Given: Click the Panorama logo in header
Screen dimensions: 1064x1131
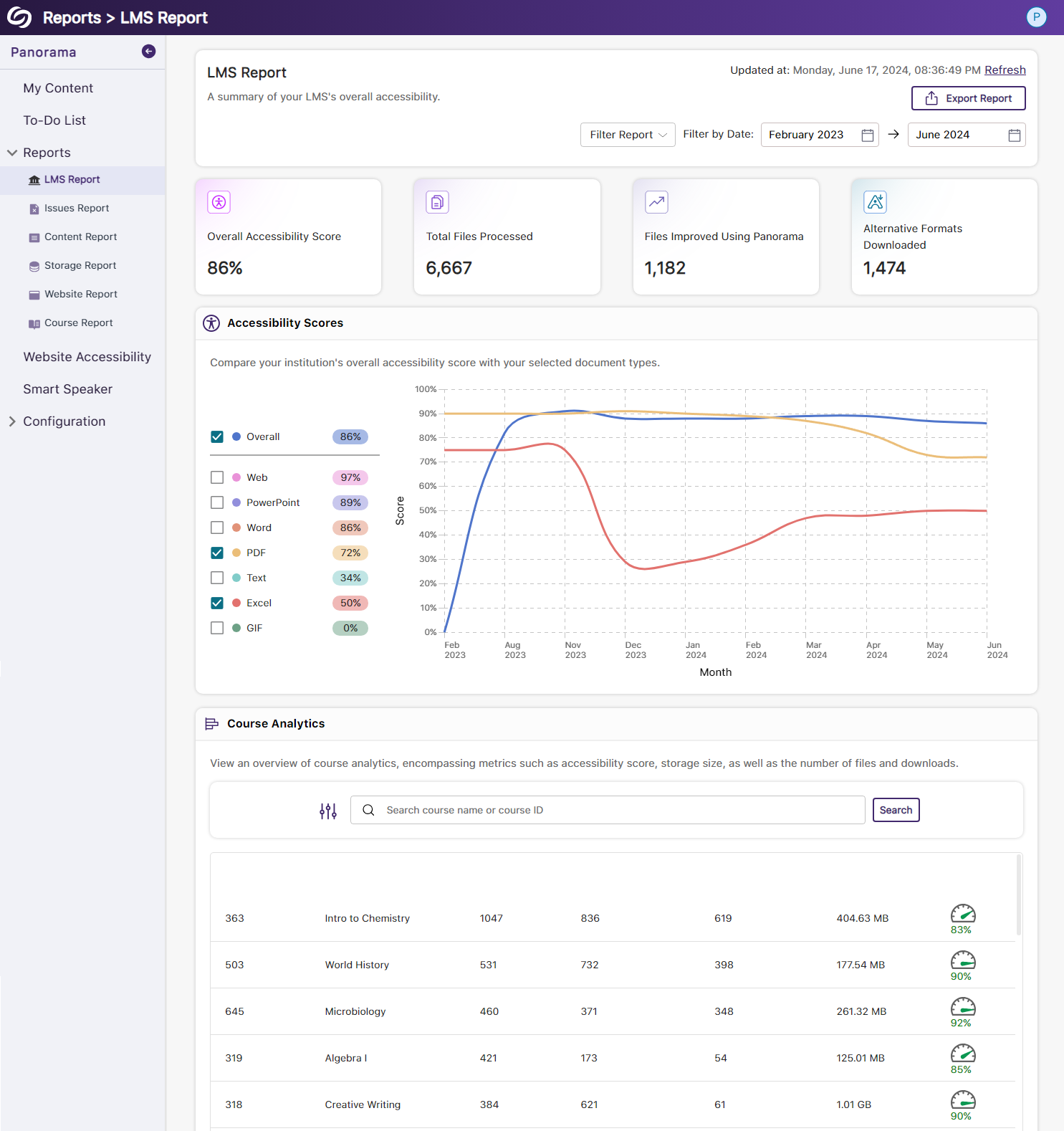Looking at the screenshot, I should coord(19,17).
